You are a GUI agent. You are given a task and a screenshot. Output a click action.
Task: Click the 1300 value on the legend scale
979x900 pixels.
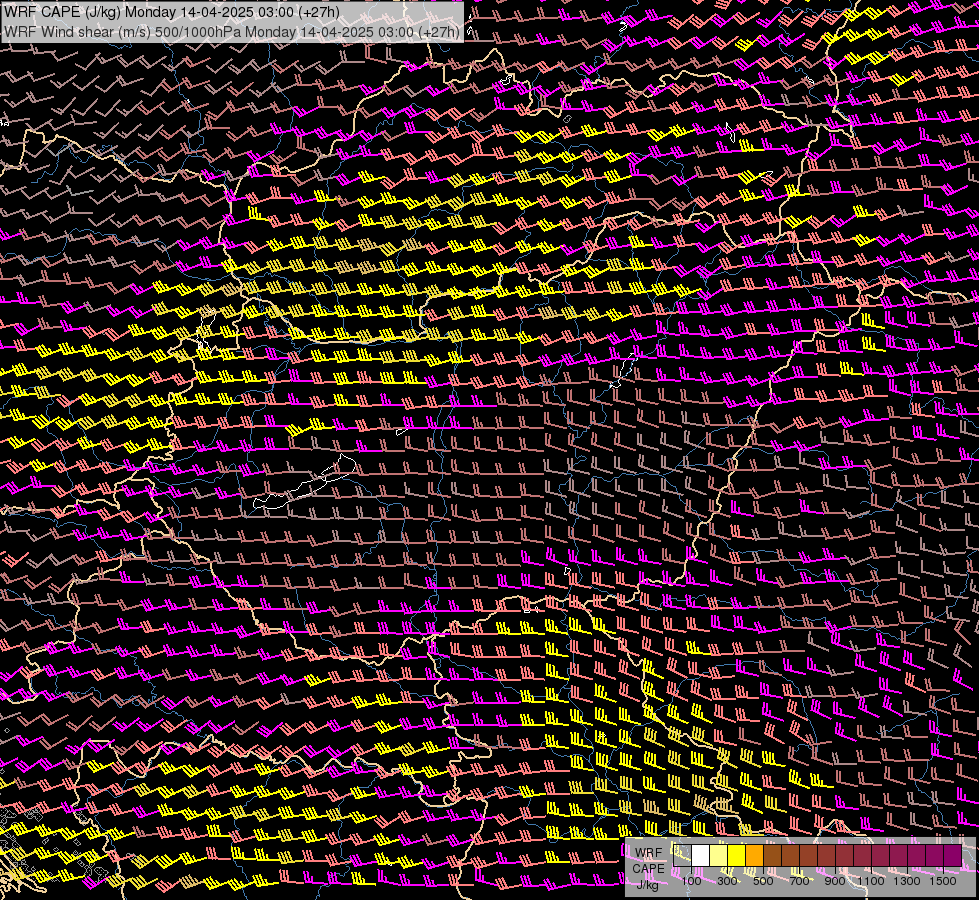click(x=907, y=881)
